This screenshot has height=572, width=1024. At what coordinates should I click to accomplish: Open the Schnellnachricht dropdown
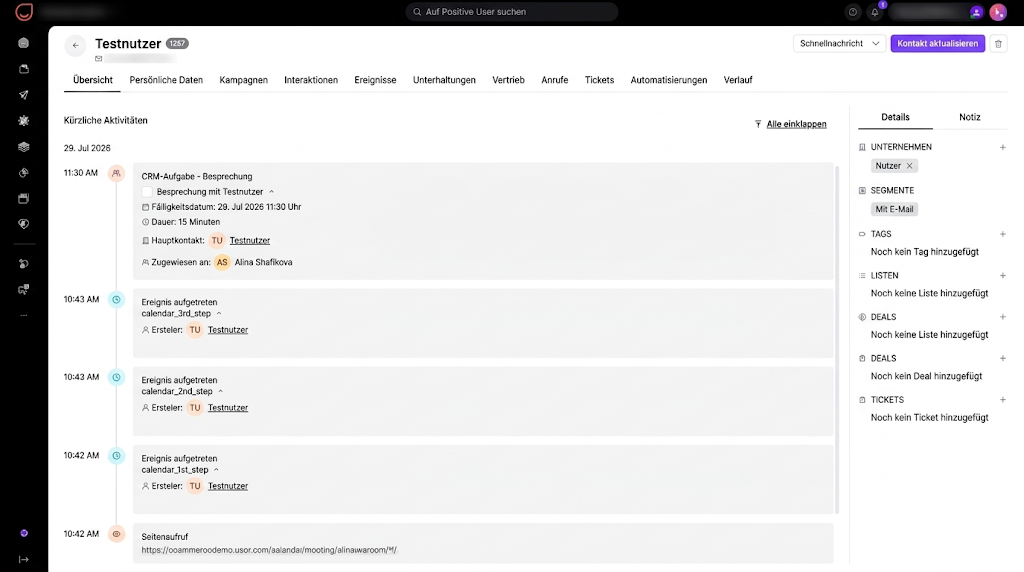point(839,44)
